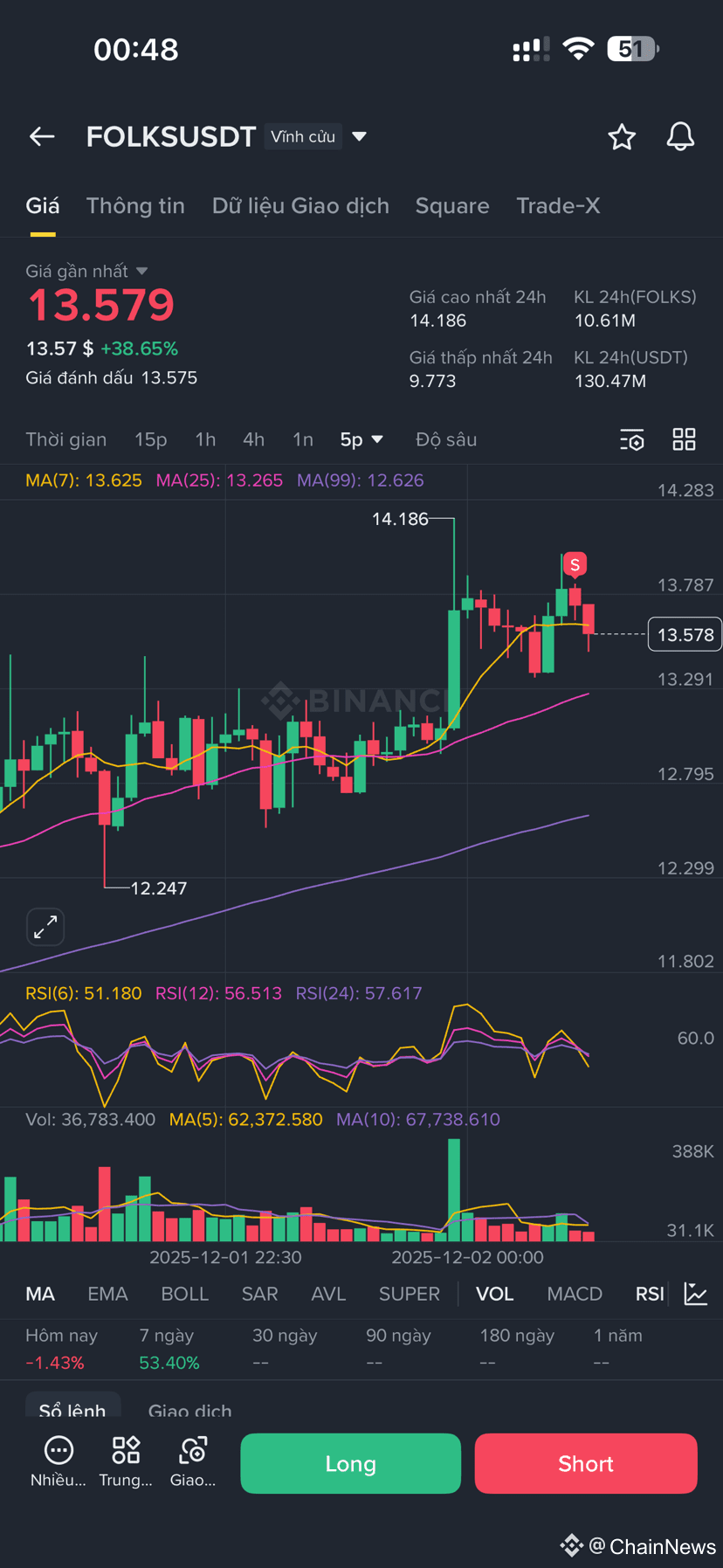The image size is (723, 1568).
Task: Open the Sổ lệnh order book tab
Action: pyautogui.click(x=72, y=1409)
